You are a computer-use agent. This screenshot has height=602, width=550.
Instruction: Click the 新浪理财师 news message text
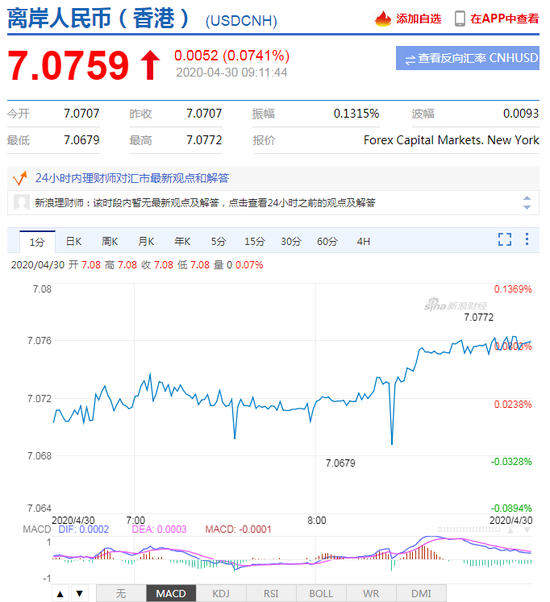pyautogui.click(x=205, y=202)
